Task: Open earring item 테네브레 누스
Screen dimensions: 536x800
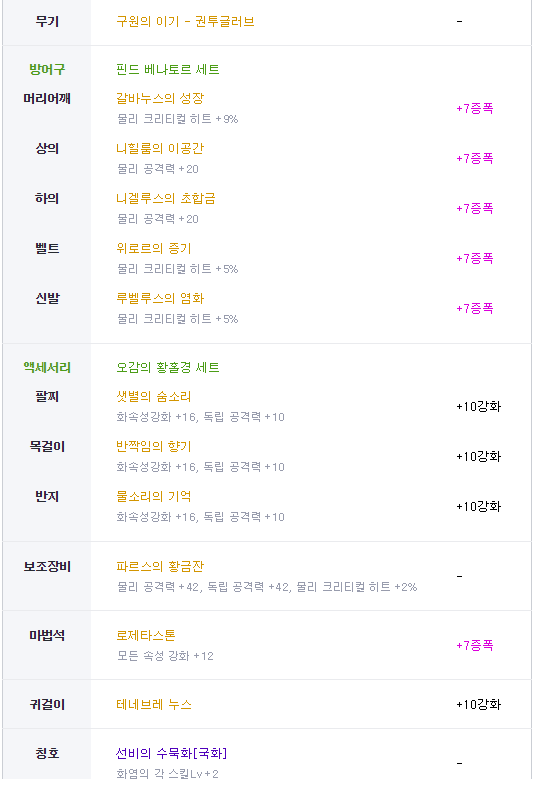Action: pos(154,705)
